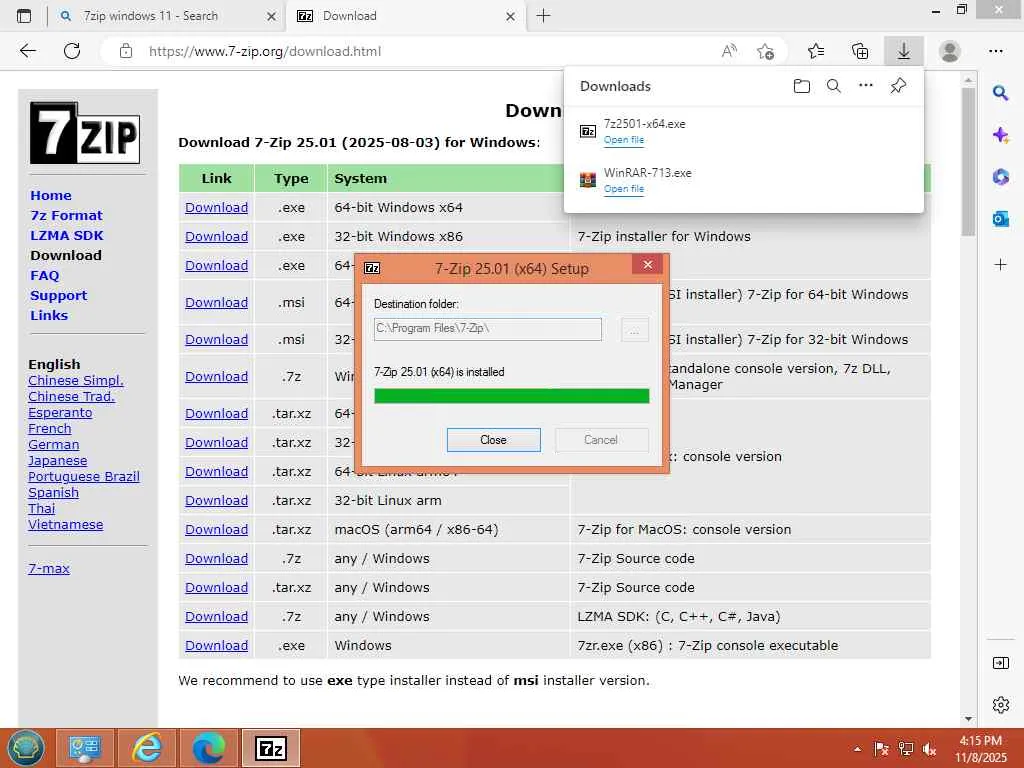Open the tab actions menu icon
This screenshot has height=768, width=1024.
tap(24, 16)
